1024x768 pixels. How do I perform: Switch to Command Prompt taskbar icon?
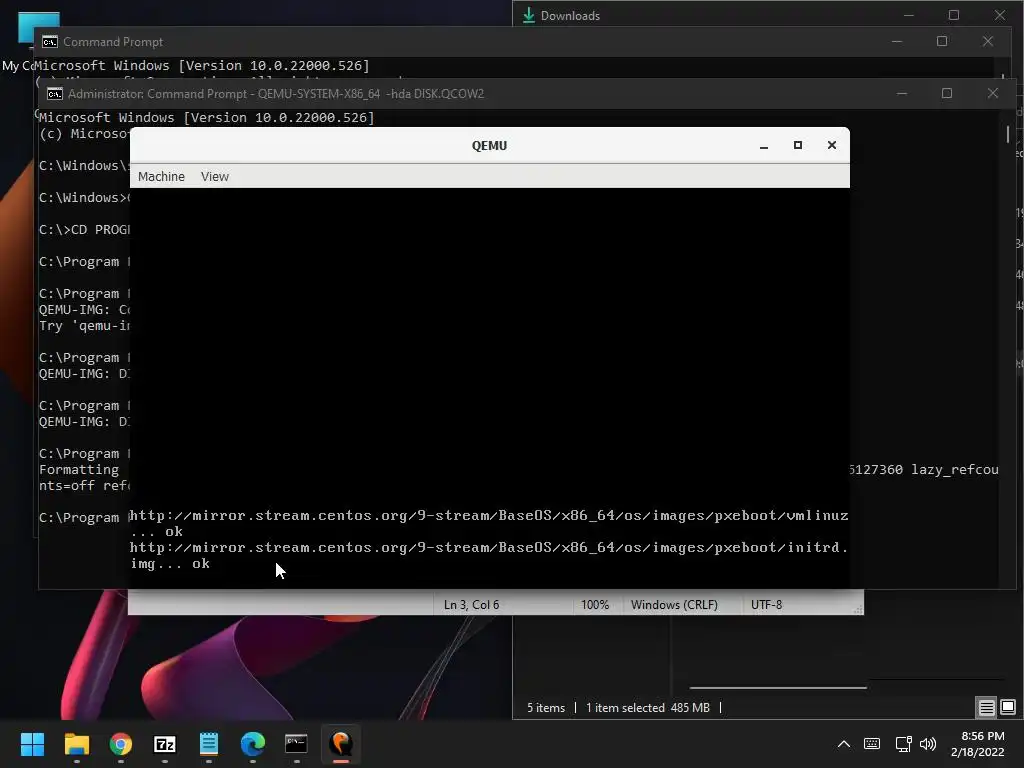[x=296, y=744]
